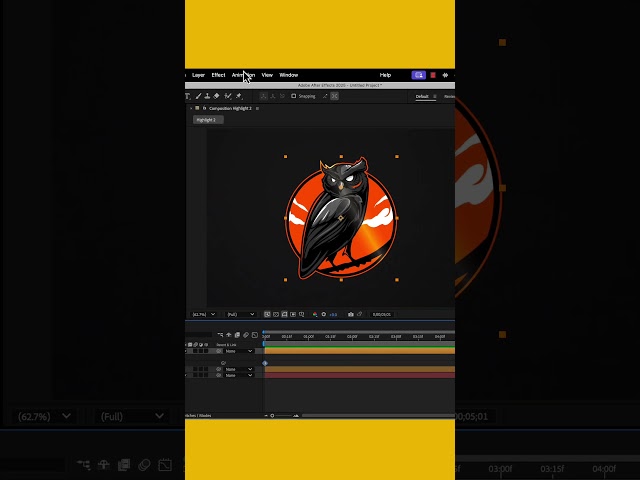Choose World Axis mode icon
The image size is (640, 480).
click(x=273, y=96)
